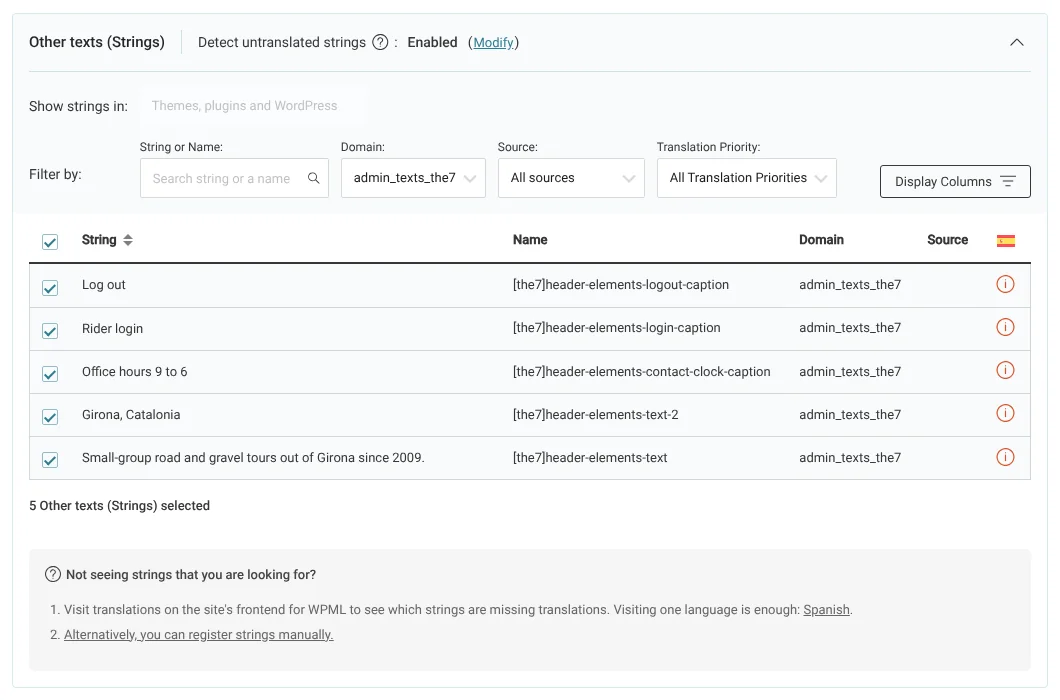This screenshot has width=1060, height=700.
Task: Open the Show strings in selector
Action: point(250,106)
